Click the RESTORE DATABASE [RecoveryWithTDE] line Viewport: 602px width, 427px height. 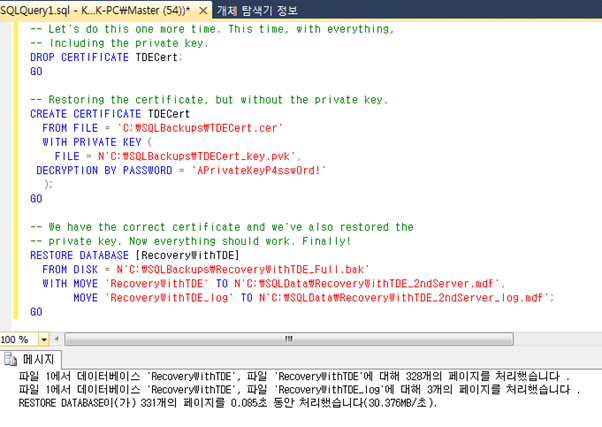(x=135, y=255)
